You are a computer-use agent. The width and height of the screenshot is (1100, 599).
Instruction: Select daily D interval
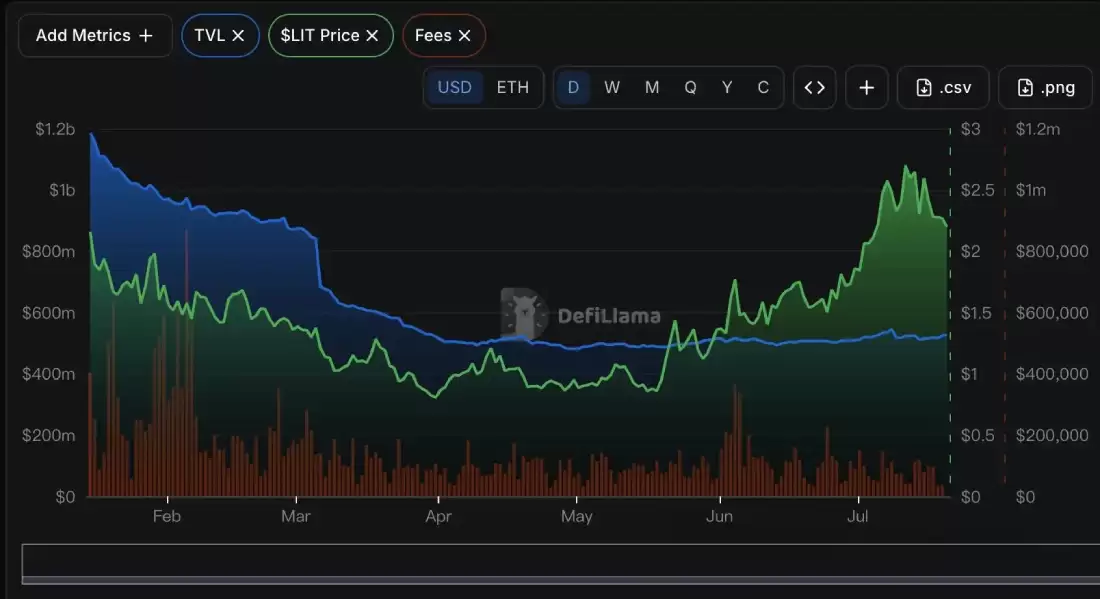pyautogui.click(x=573, y=88)
